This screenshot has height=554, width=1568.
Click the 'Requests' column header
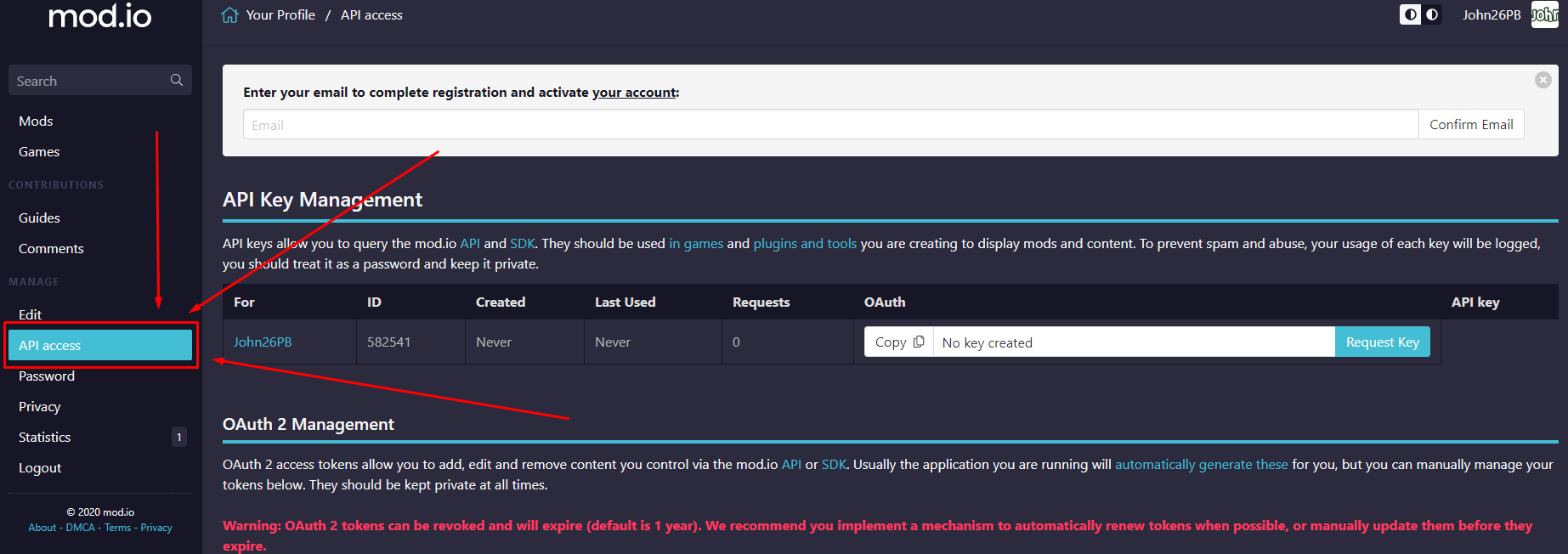761,302
